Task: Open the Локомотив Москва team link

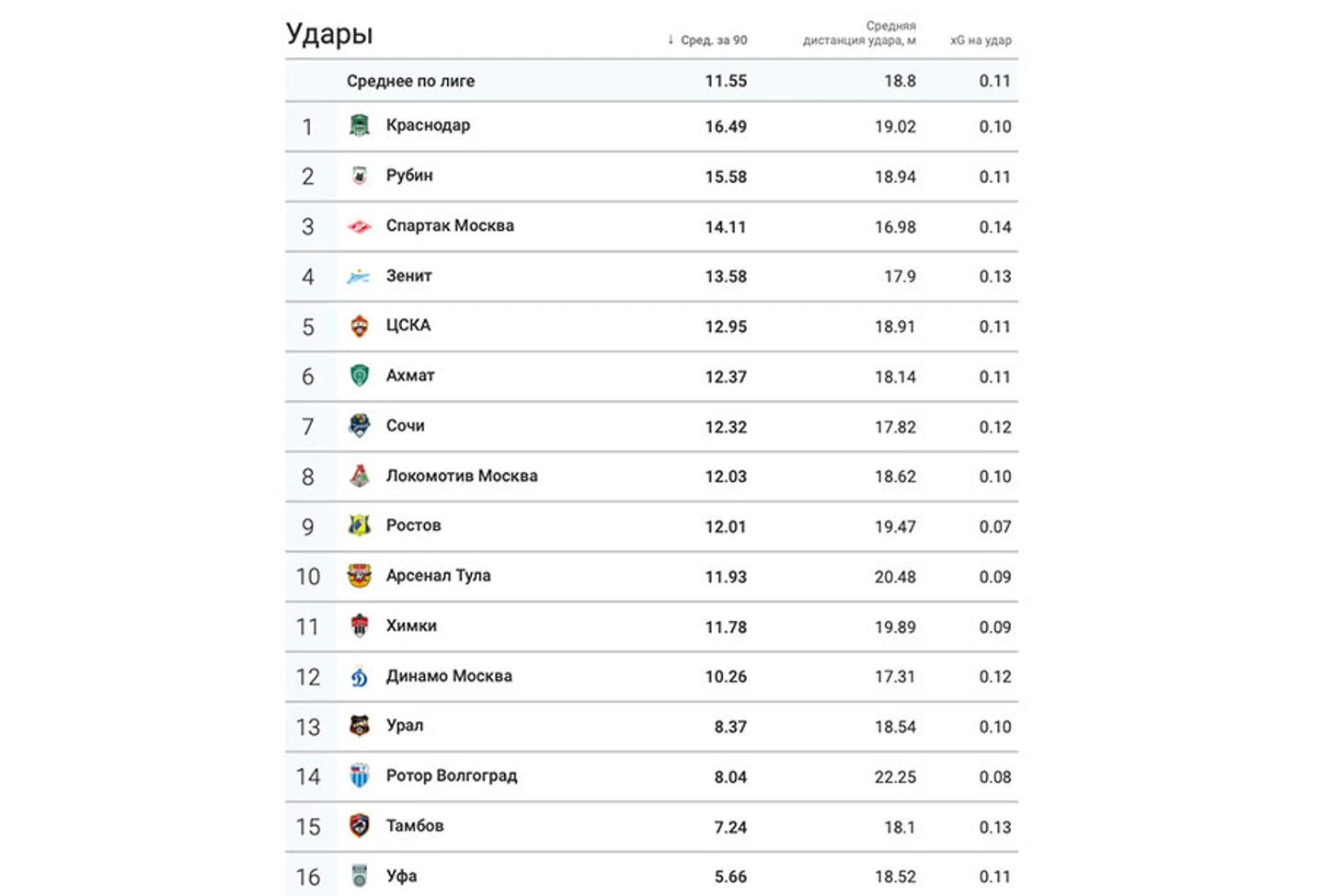Action: 462,476
